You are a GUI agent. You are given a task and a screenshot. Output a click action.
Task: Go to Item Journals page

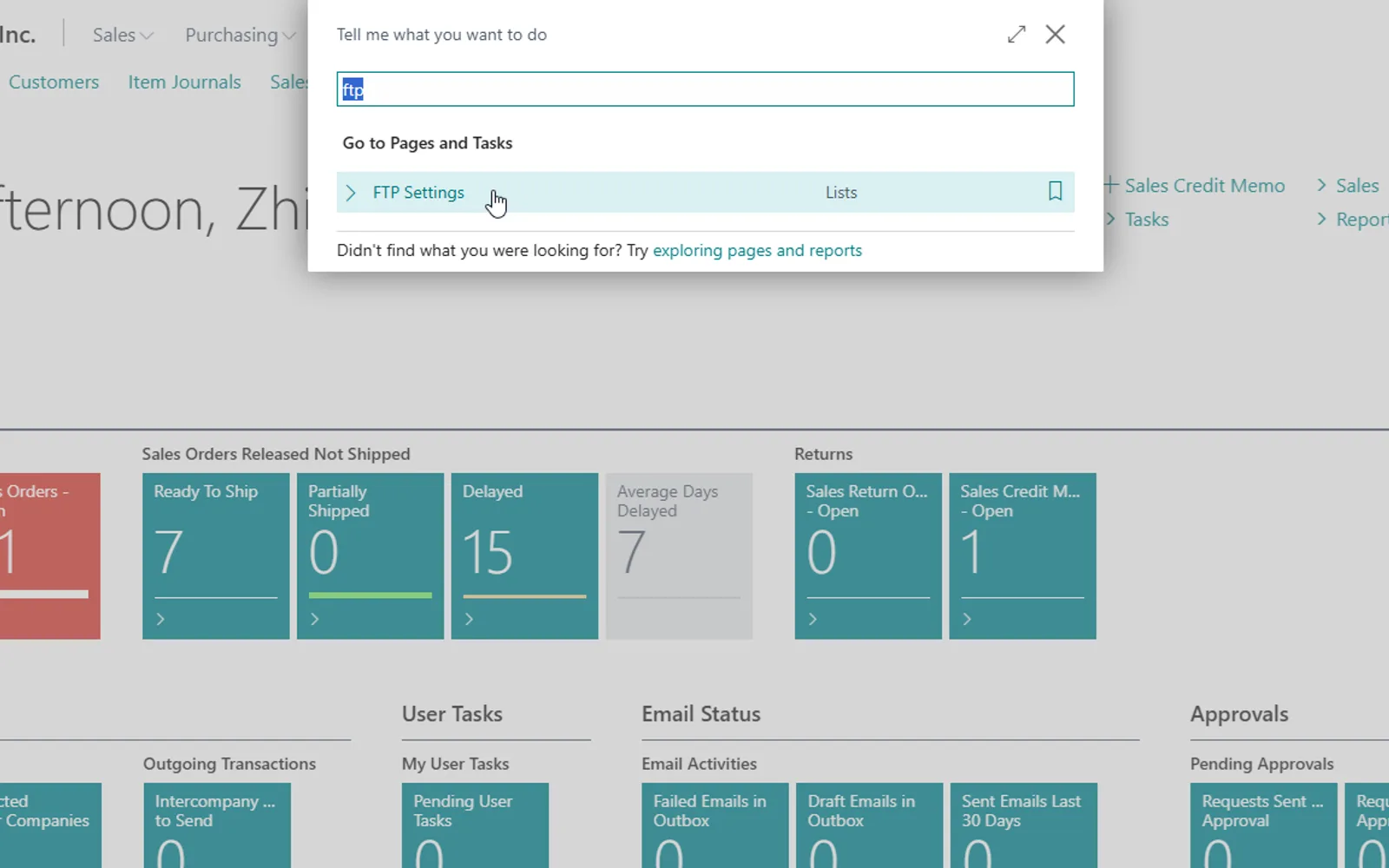tap(185, 82)
